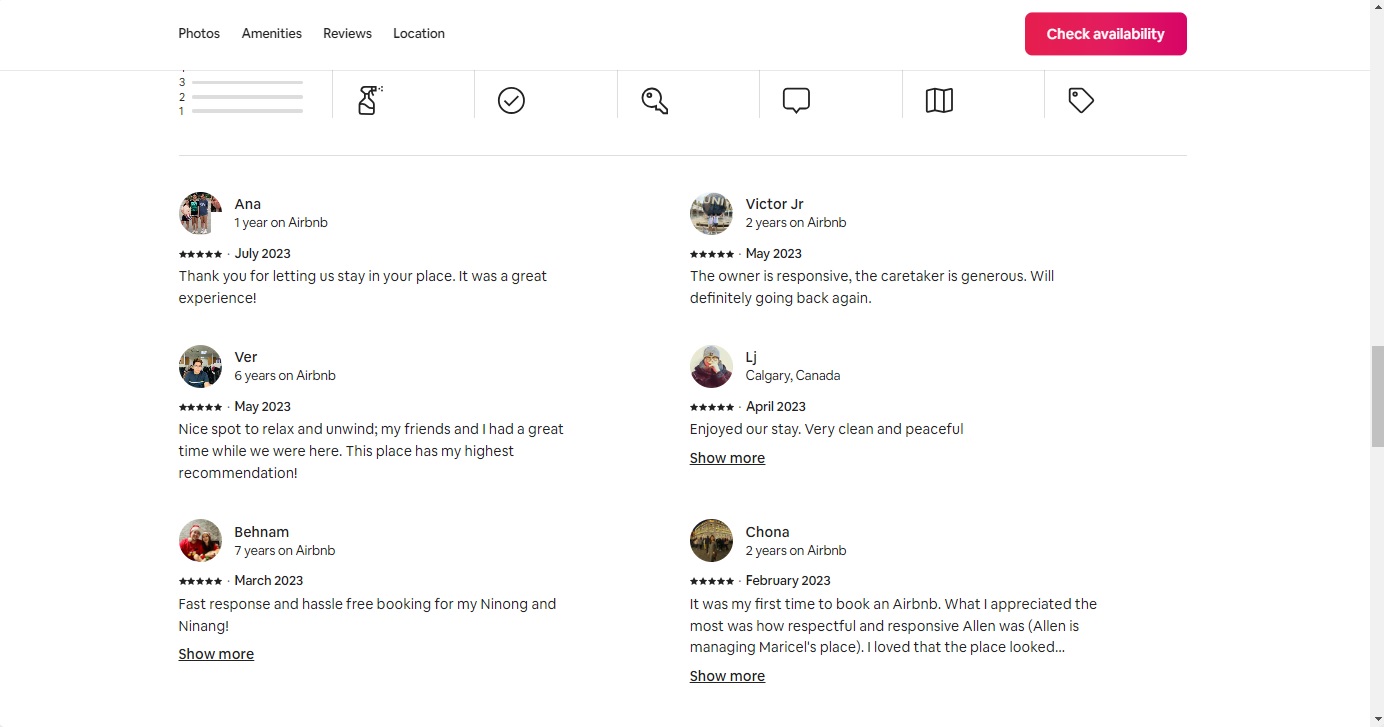Open Lj's profile avatar

point(711,366)
